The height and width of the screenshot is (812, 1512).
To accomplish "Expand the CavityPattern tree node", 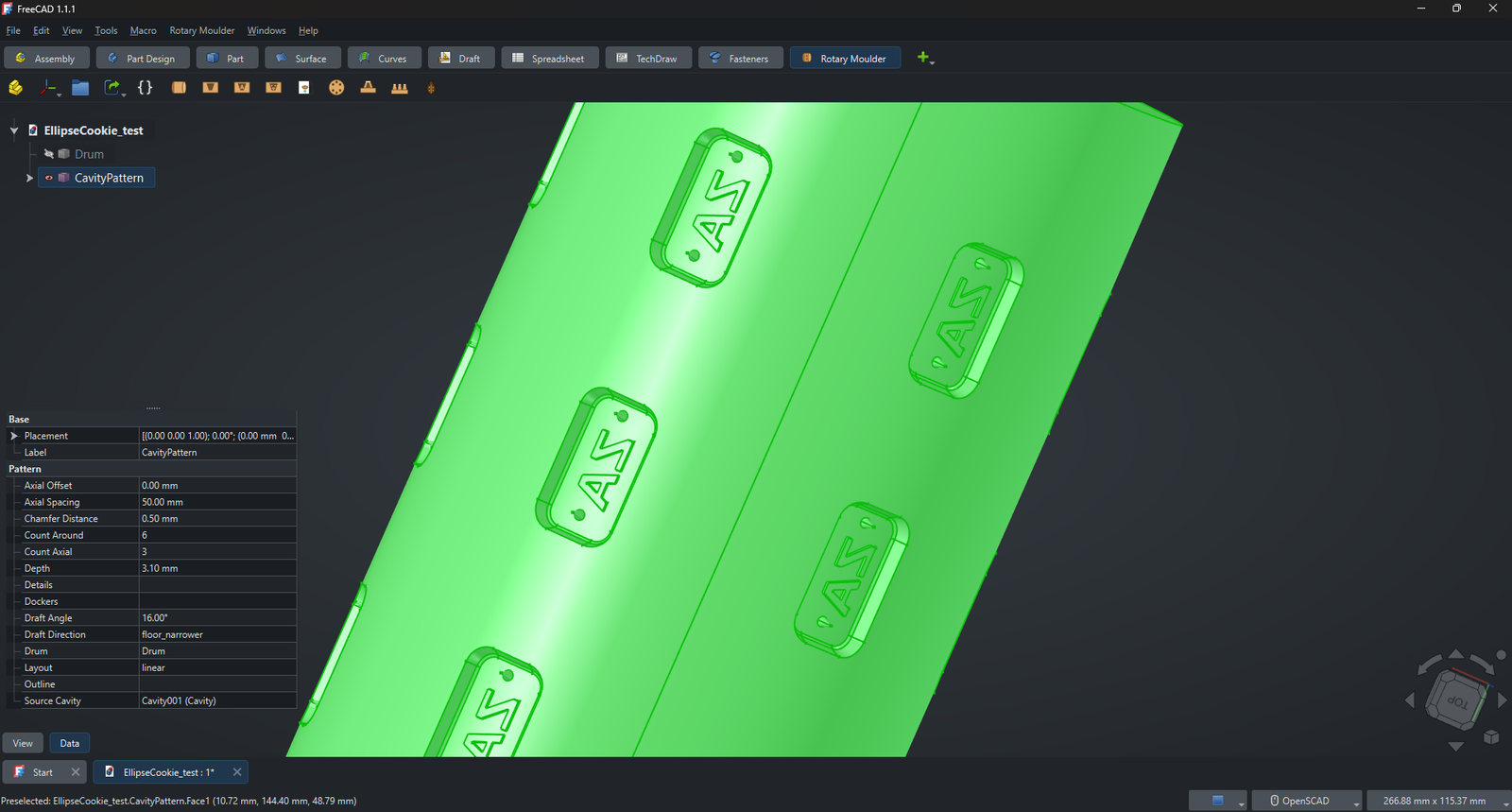I will pos(29,178).
